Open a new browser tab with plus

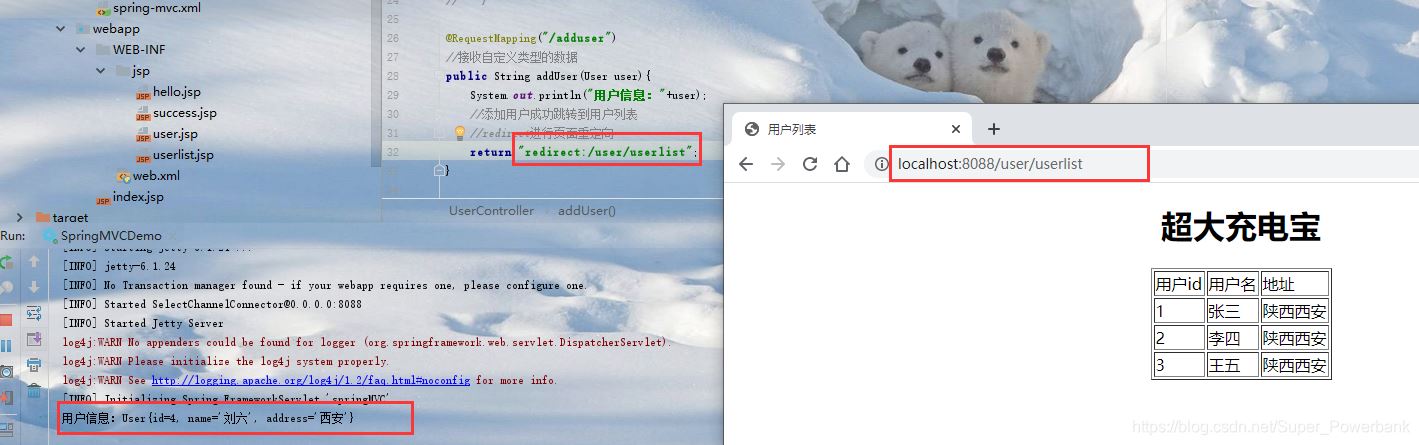(993, 129)
